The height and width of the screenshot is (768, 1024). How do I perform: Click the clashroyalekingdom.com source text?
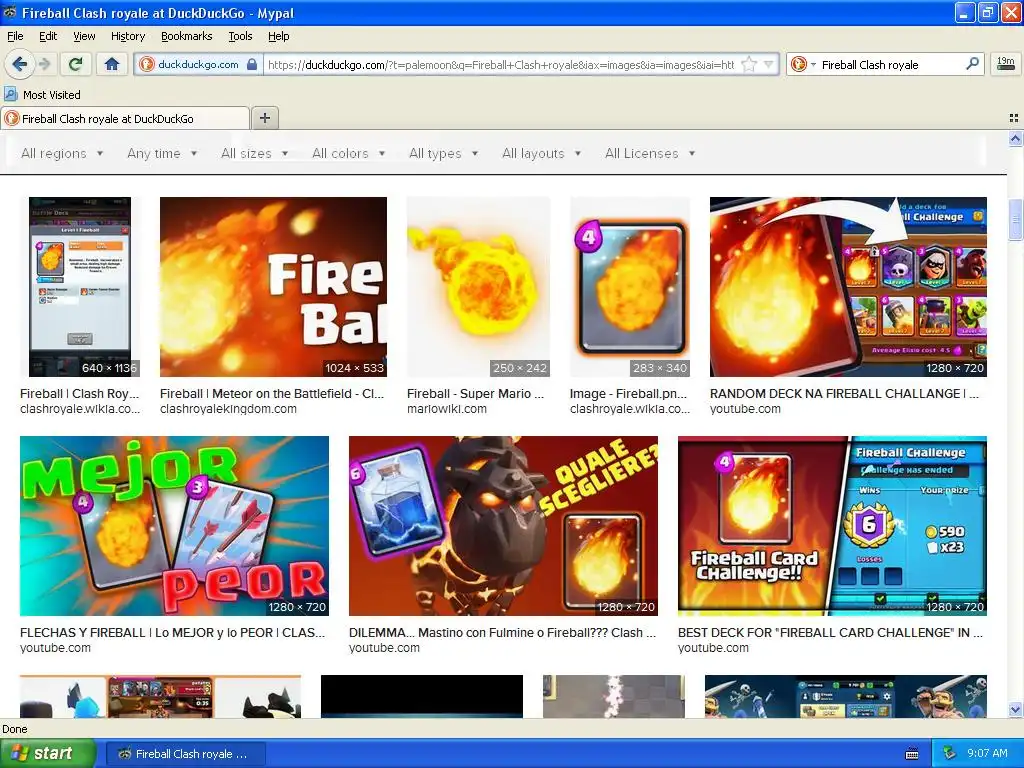click(229, 409)
